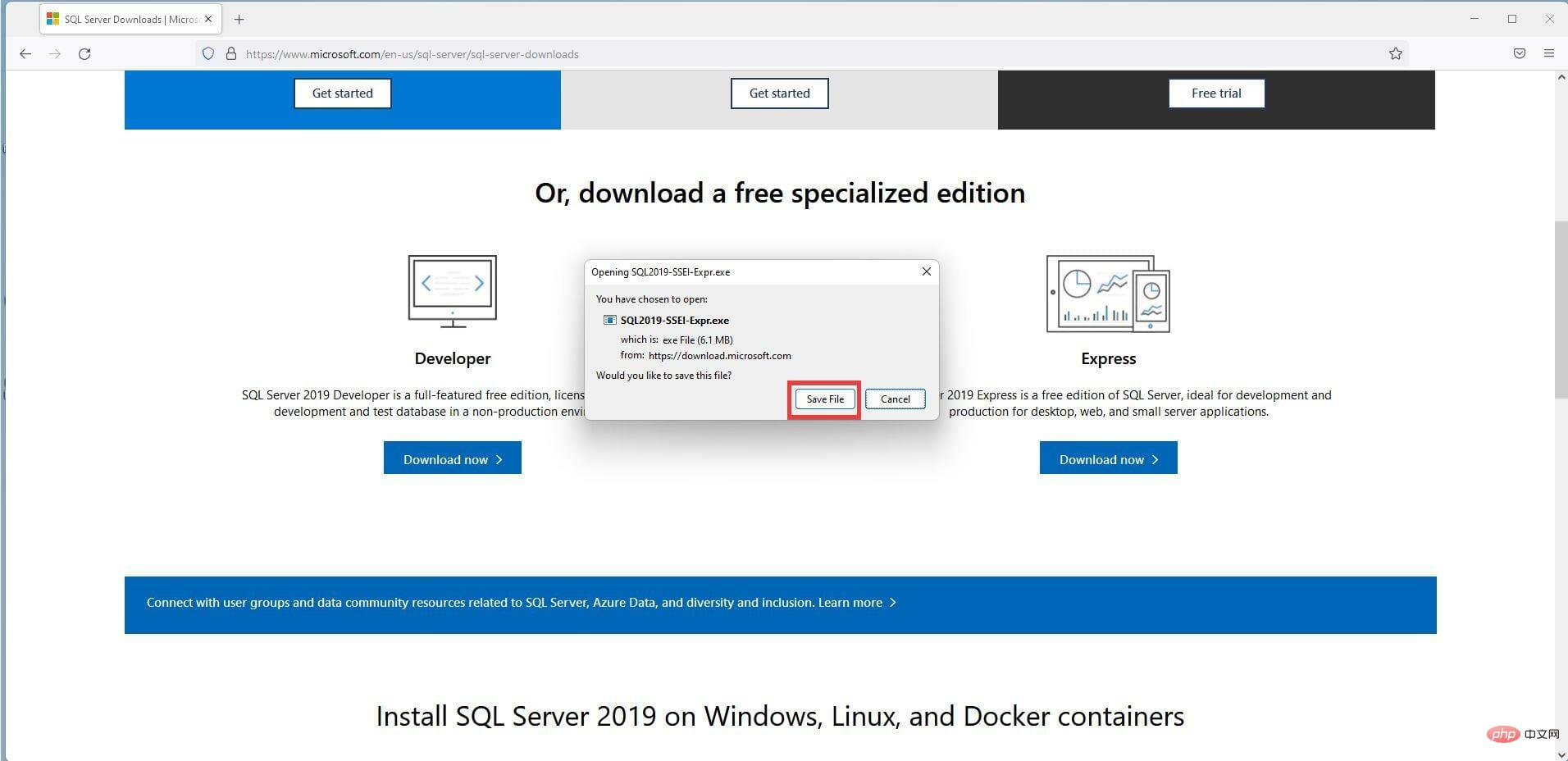The width and height of the screenshot is (1568, 761).
Task: Download the Developer edition now
Action: (453, 458)
